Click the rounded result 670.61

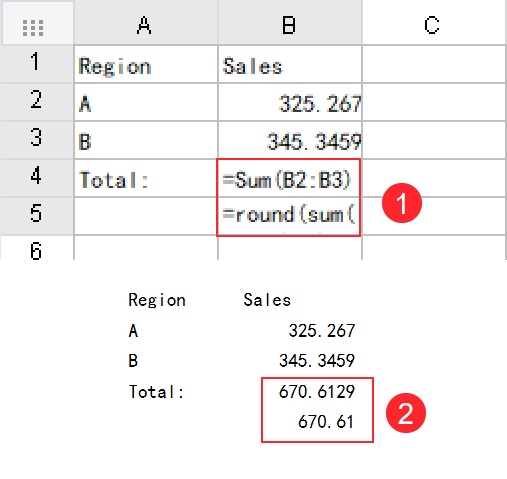coord(326,422)
